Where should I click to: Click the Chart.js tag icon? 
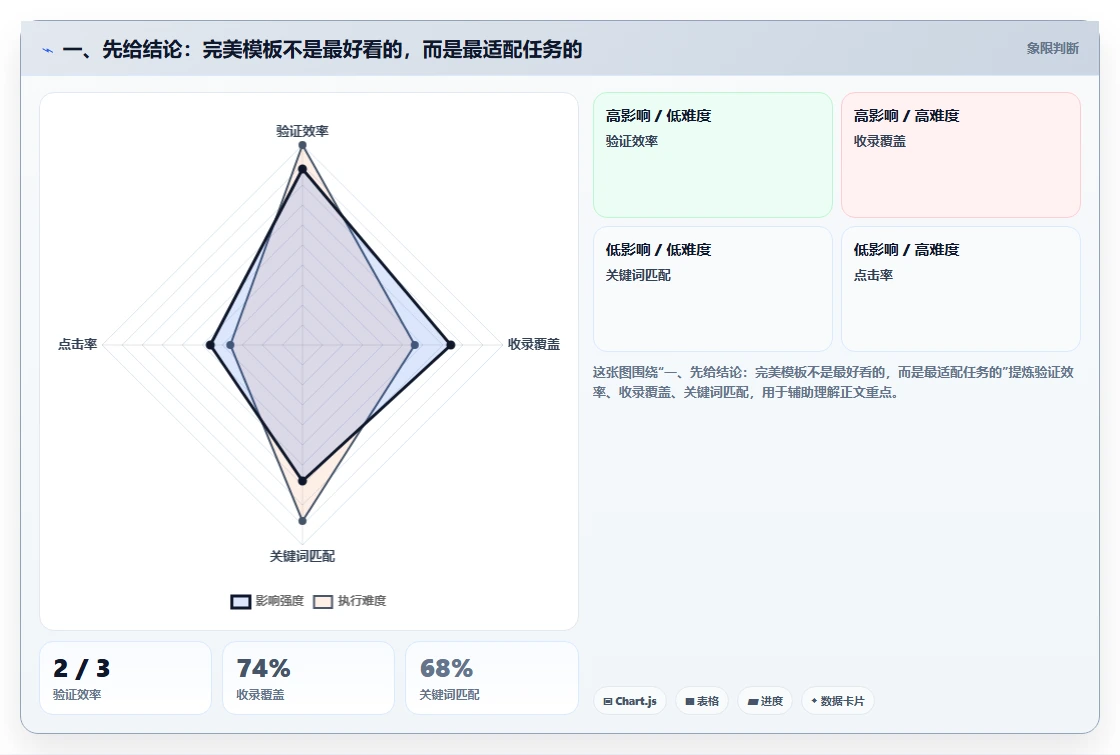click(x=608, y=701)
